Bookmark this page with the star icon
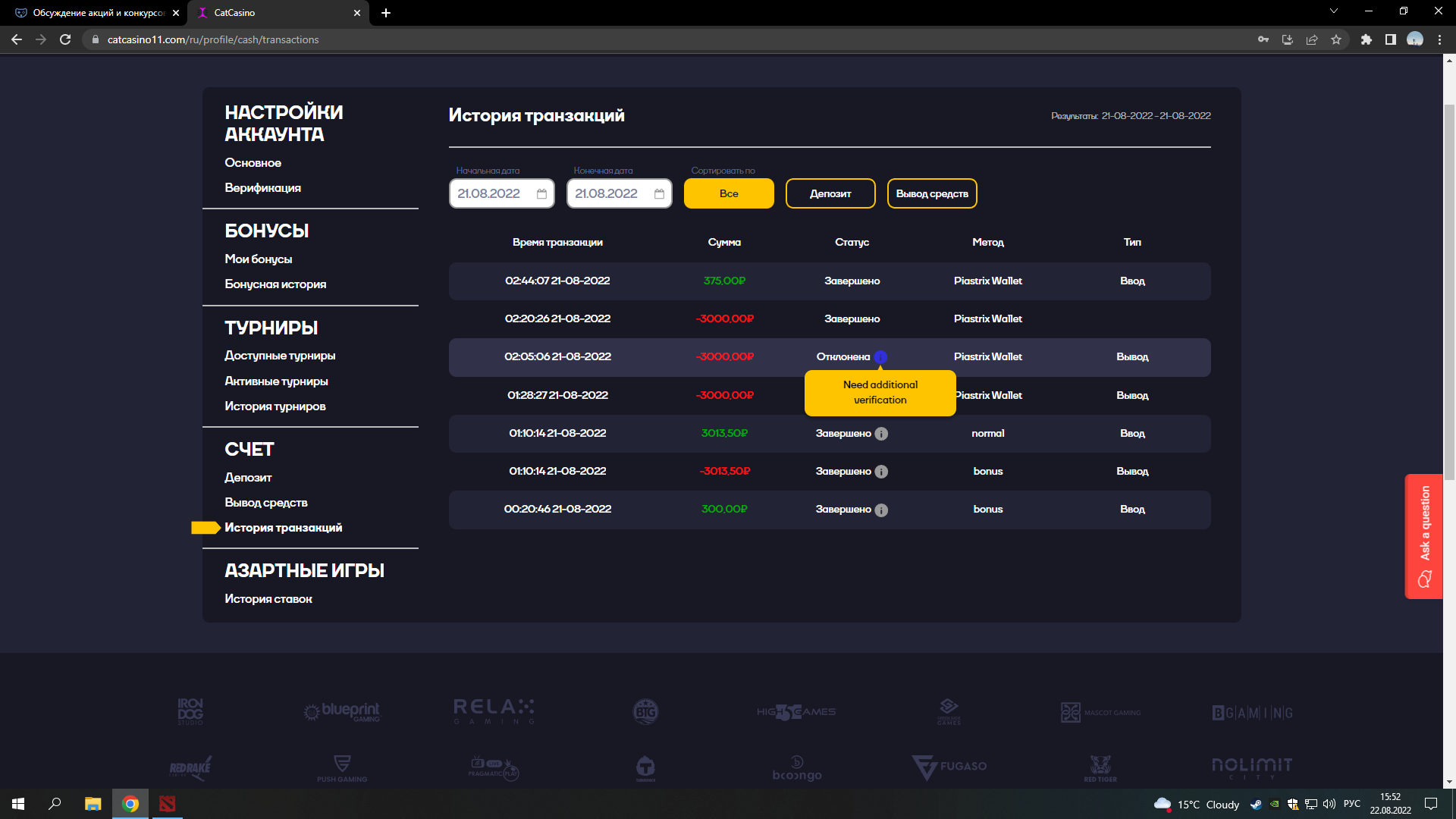 click(1336, 39)
